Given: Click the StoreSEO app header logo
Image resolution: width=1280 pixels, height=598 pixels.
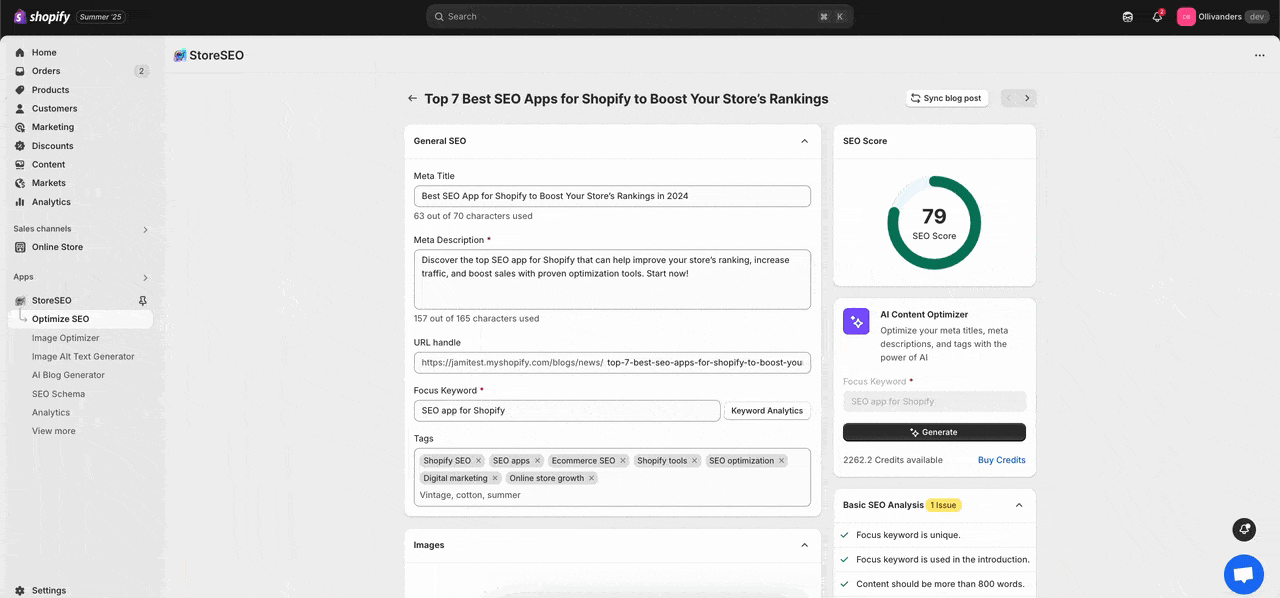Looking at the screenshot, I should coord(180,55).
